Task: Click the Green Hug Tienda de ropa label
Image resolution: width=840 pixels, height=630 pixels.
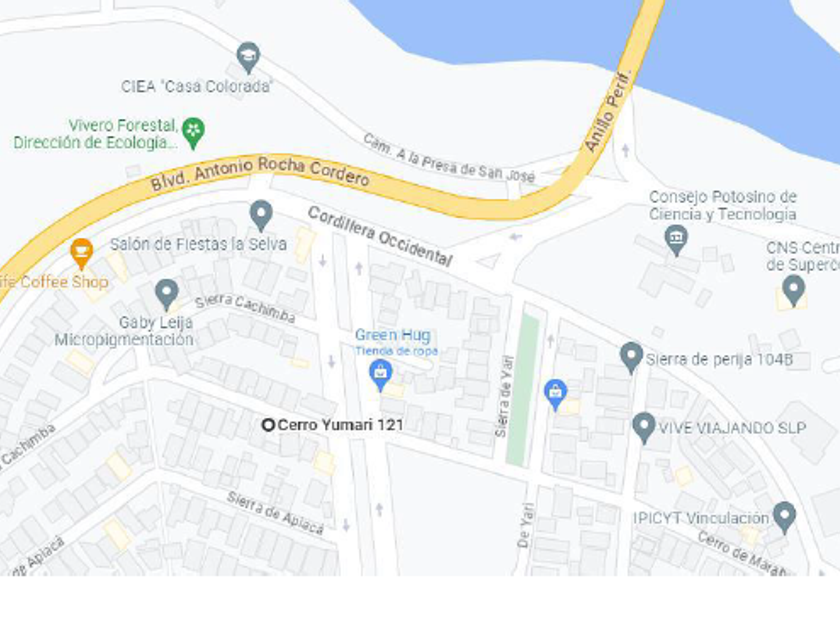Action: [x=396, y=342]
